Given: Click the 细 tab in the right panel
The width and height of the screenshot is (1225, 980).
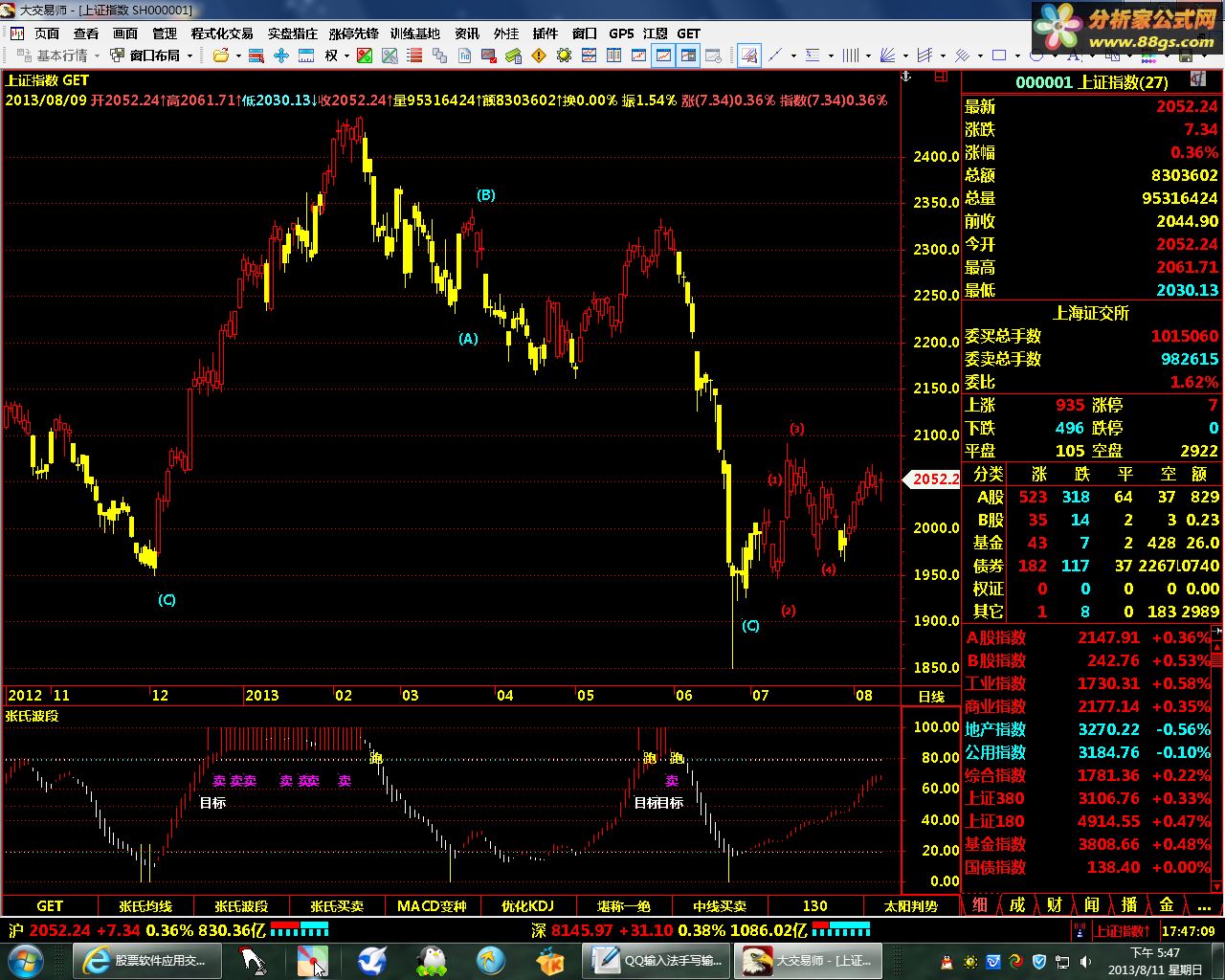Looking at the screenshot, I should click(980, 904).
